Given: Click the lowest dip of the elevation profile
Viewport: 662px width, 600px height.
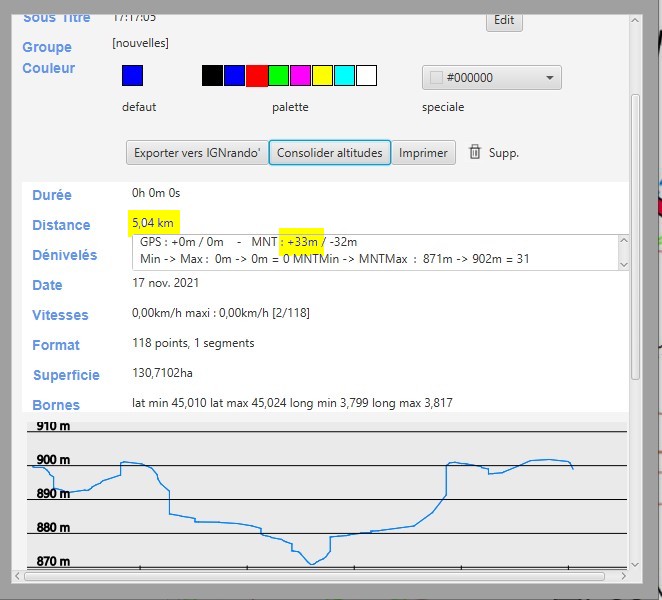Looking at the screenshot, I should (x=311, y=564).
